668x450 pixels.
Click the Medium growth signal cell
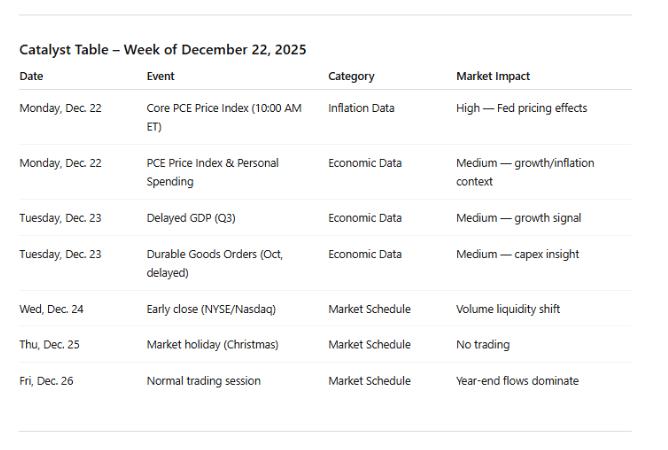(x=518, y=218)
